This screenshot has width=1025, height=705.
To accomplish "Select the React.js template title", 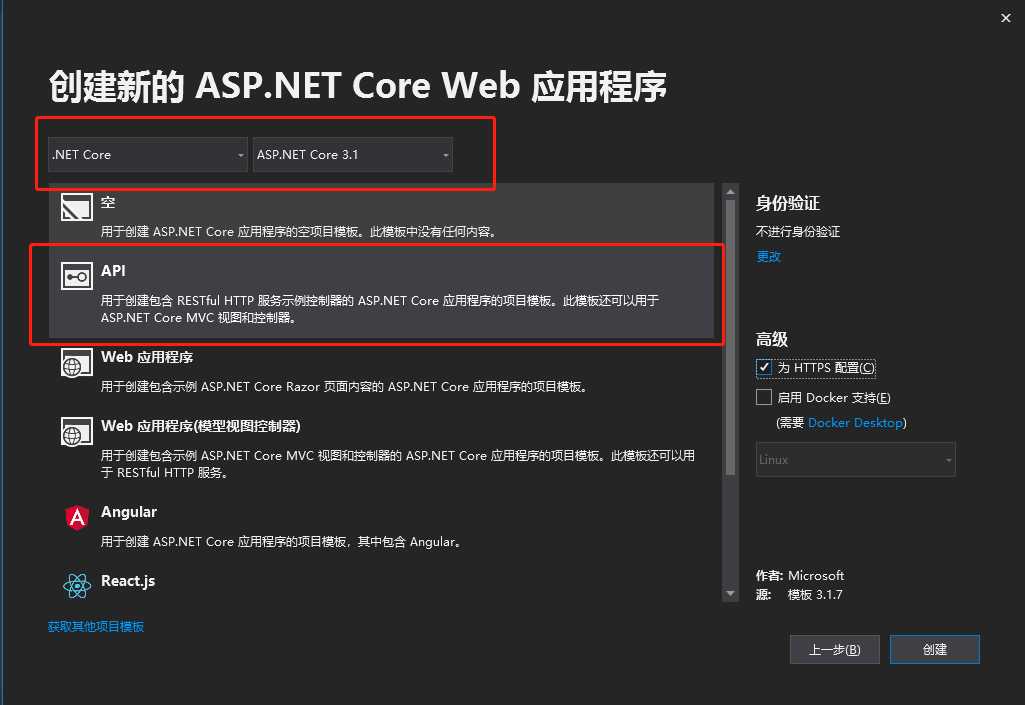I will (128, 581).
